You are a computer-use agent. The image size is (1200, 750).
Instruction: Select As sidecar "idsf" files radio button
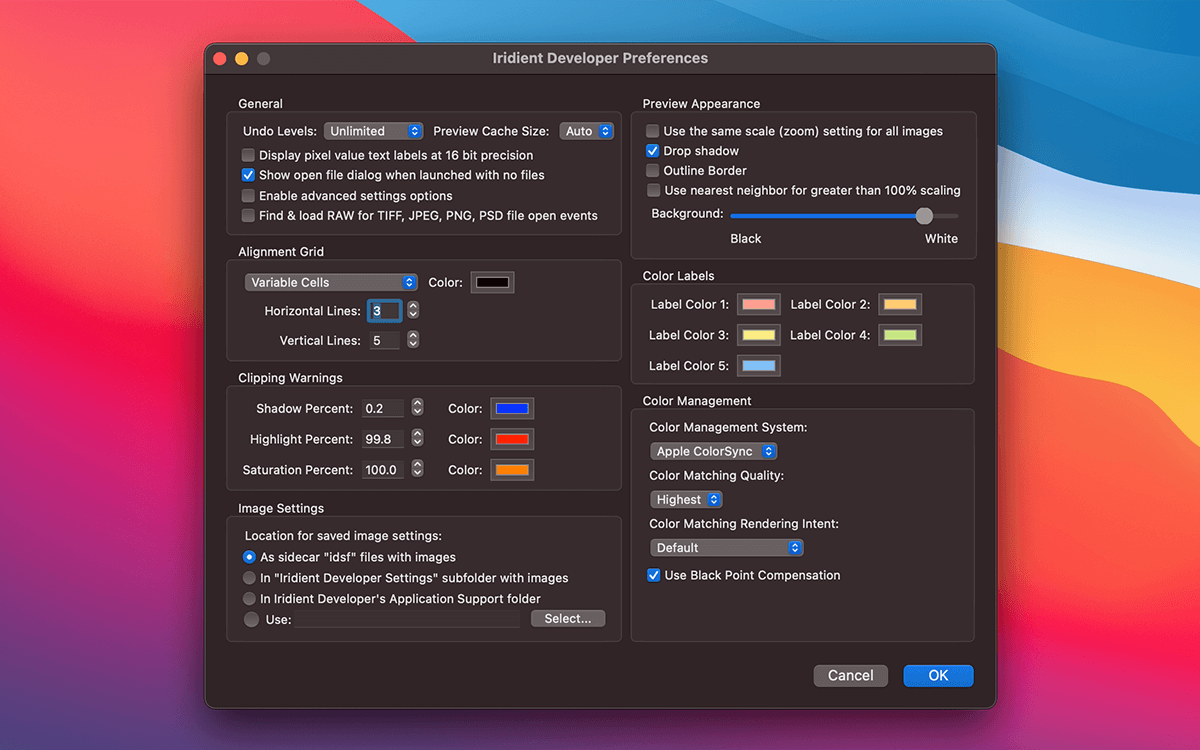tap(250, 557)
